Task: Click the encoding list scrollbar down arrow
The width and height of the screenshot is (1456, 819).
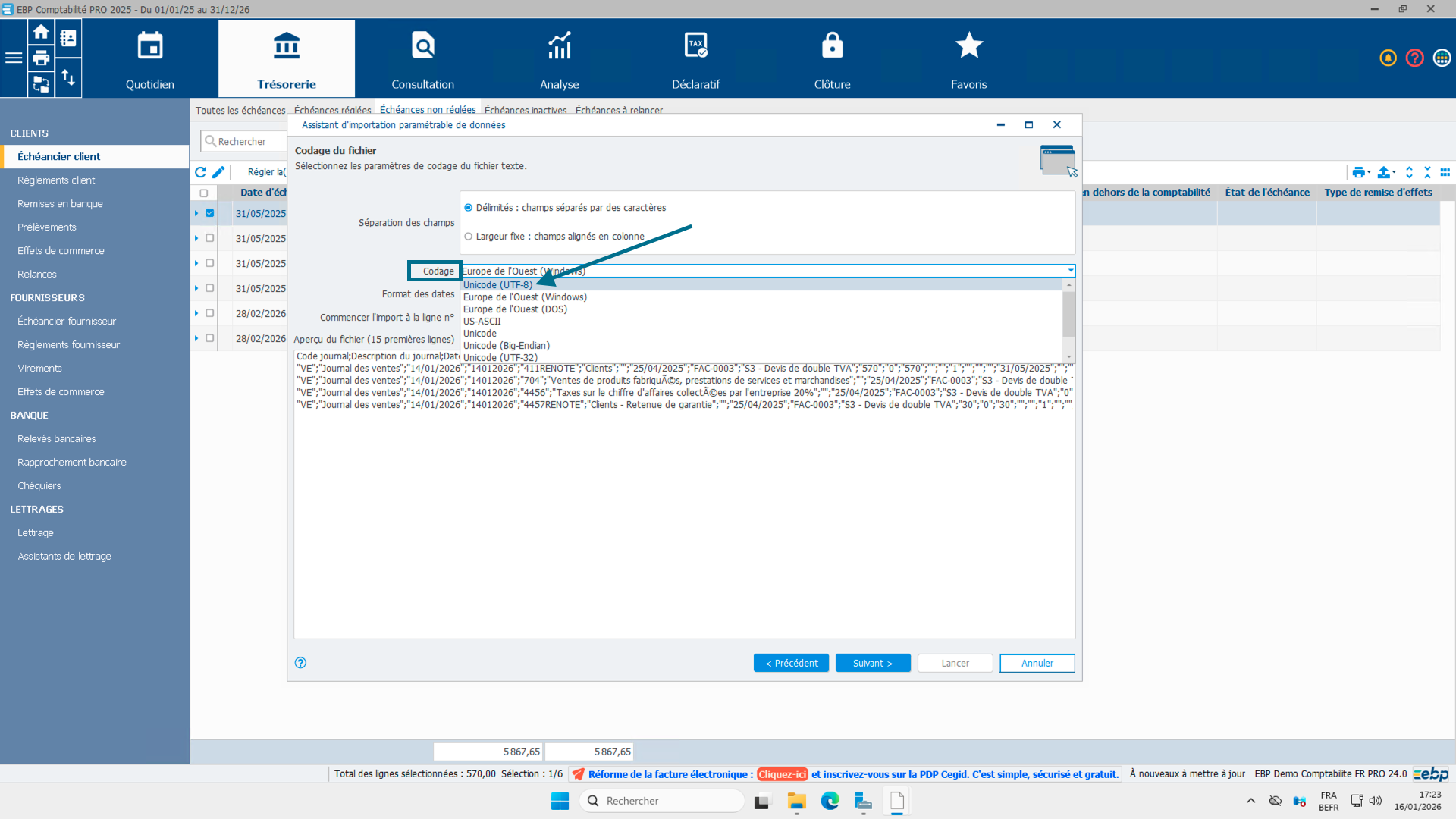Action: [1069, 356]
